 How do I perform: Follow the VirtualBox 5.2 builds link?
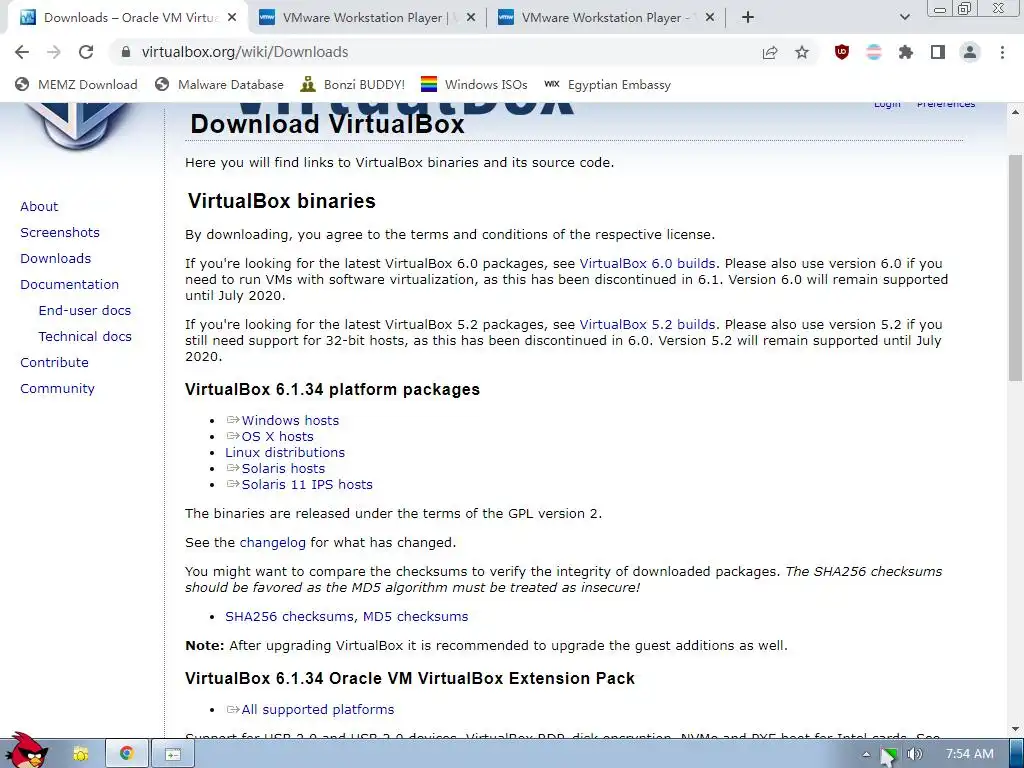click(x=647, y=325)
